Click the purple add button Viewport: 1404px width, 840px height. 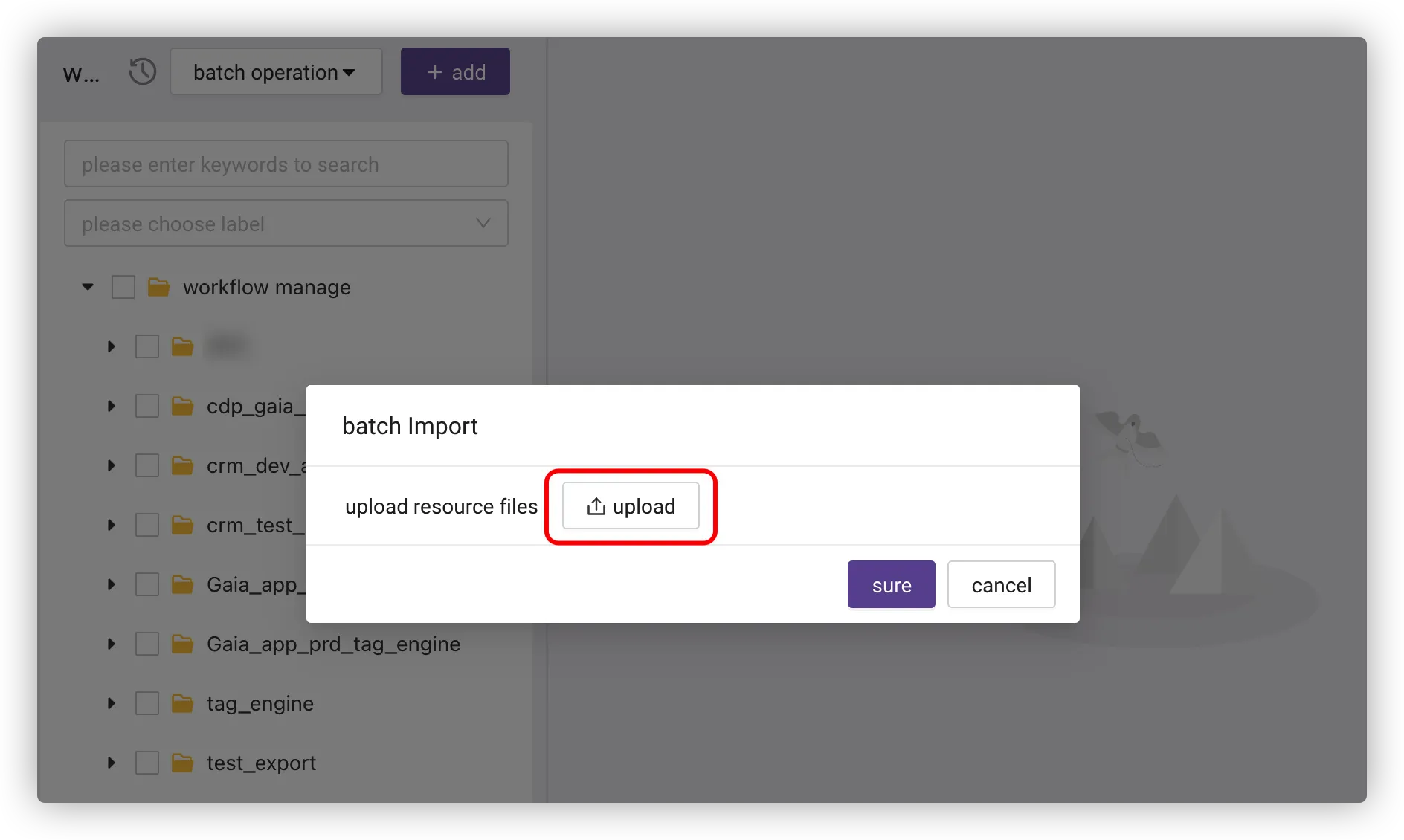tap(455, 72)
